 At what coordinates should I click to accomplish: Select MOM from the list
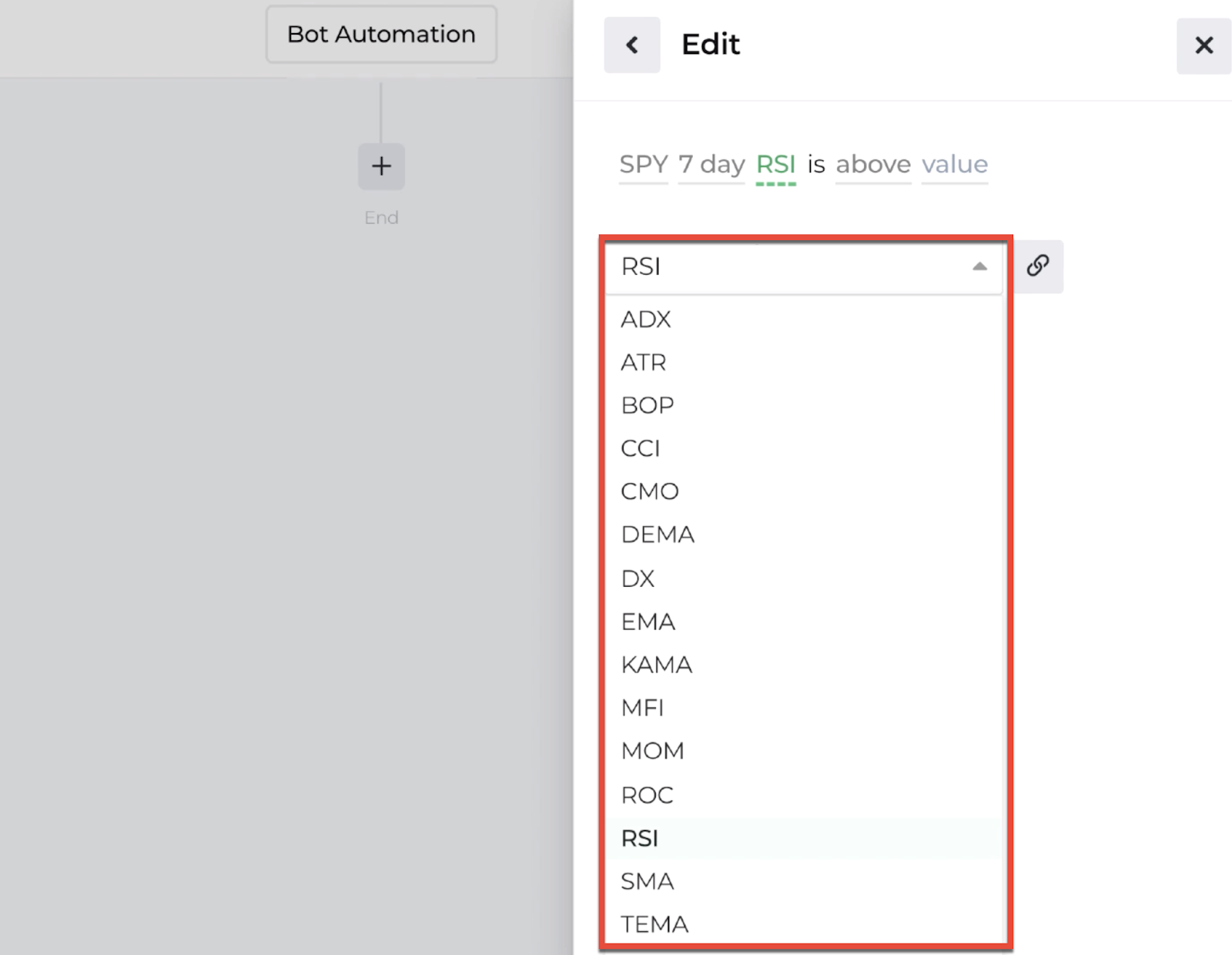click(x=805, y=751)
